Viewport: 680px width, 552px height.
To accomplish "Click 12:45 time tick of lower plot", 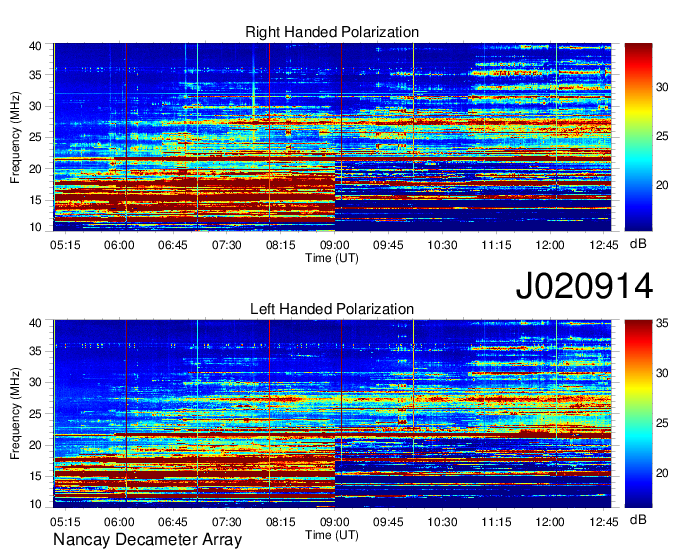I will coord(604,522).
